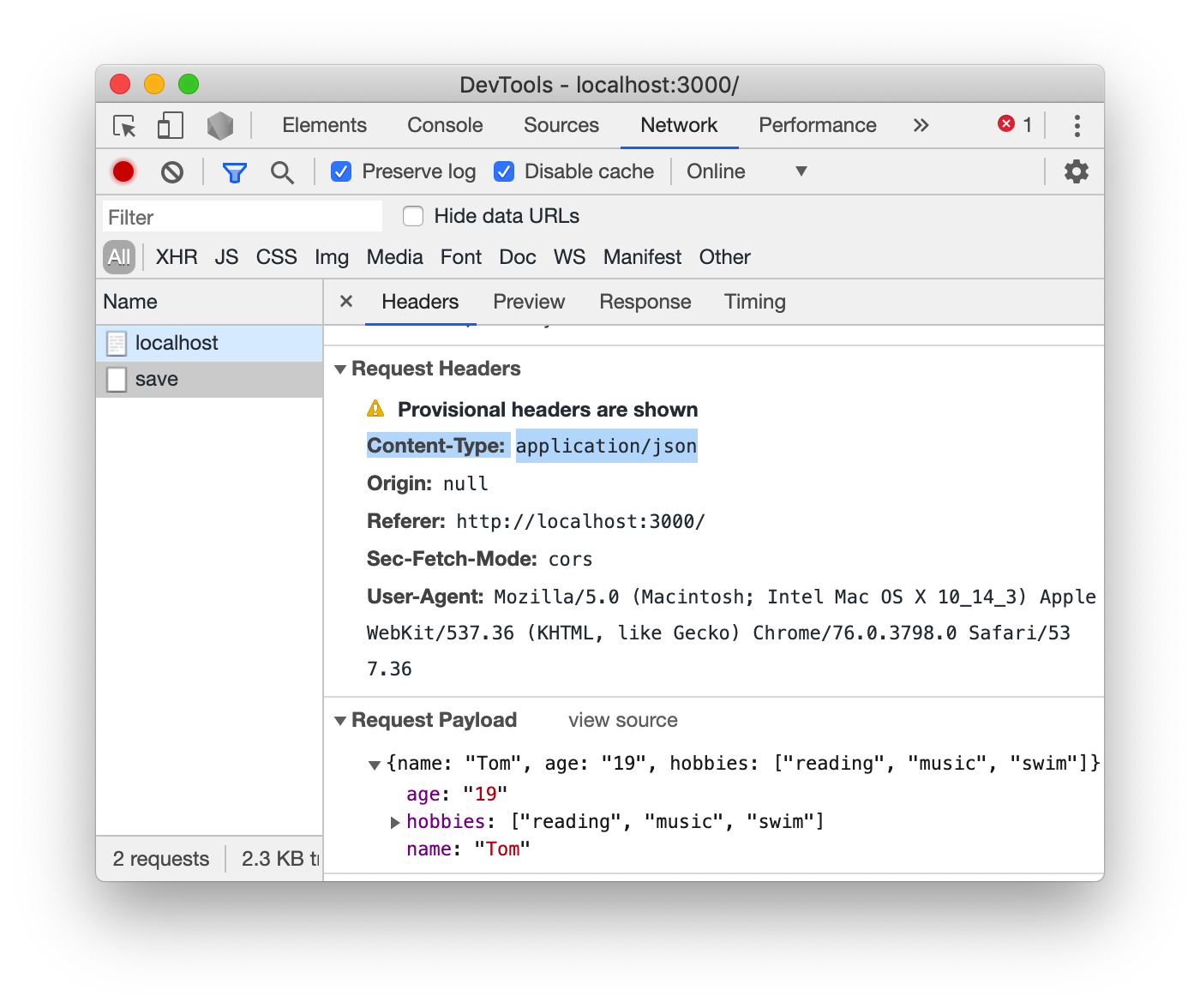Toggle the filter funnel icon
Image resolution: width=1200 pixels, height=1008 pixels.
click(x=234, y=172)
